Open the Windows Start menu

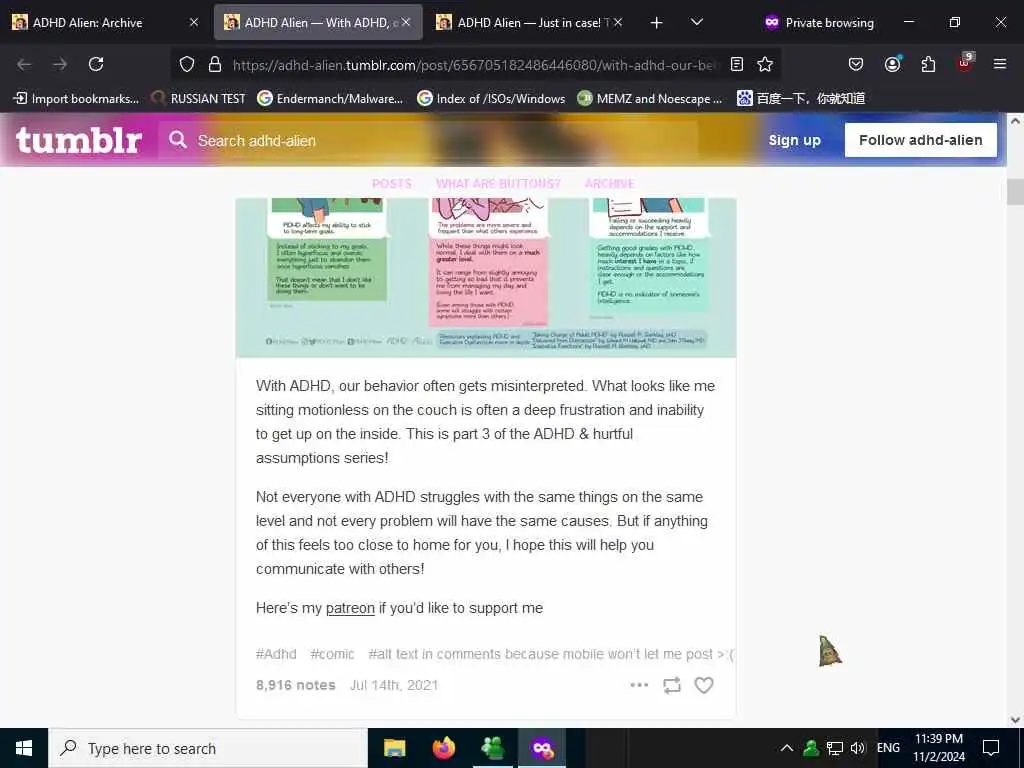(24, 748)
